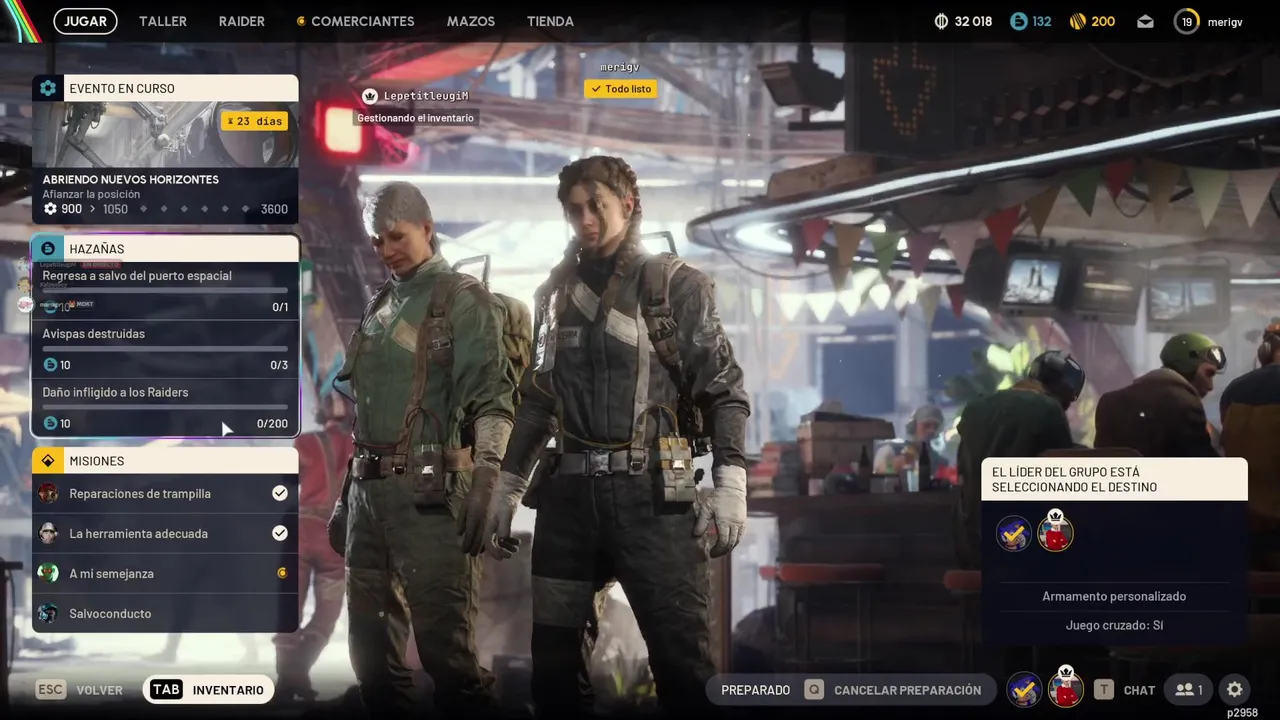Click Daño infligido a los Raiders progress bar

pos(165,407)
